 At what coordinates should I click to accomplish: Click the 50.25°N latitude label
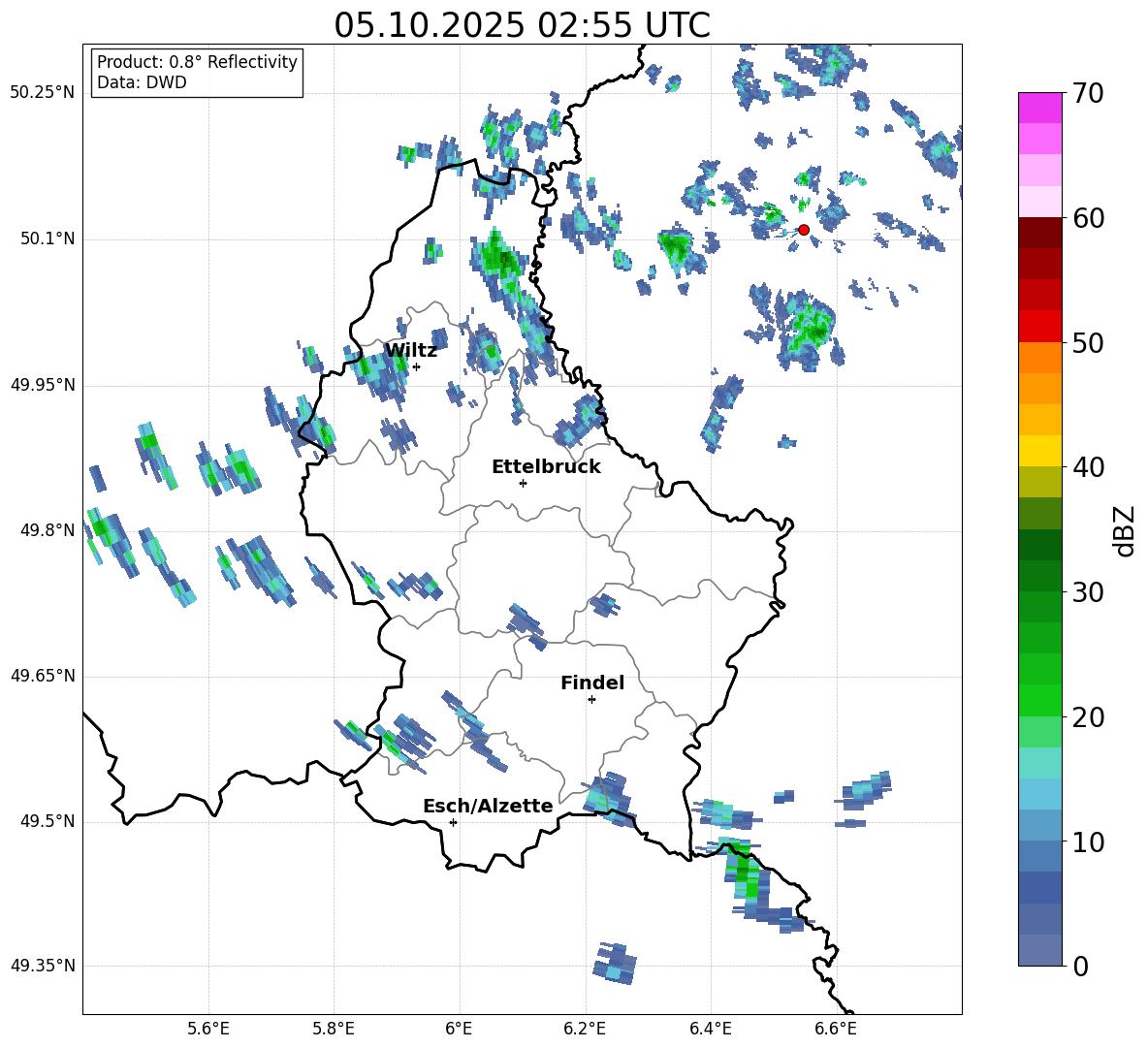(x=43, y=93)
